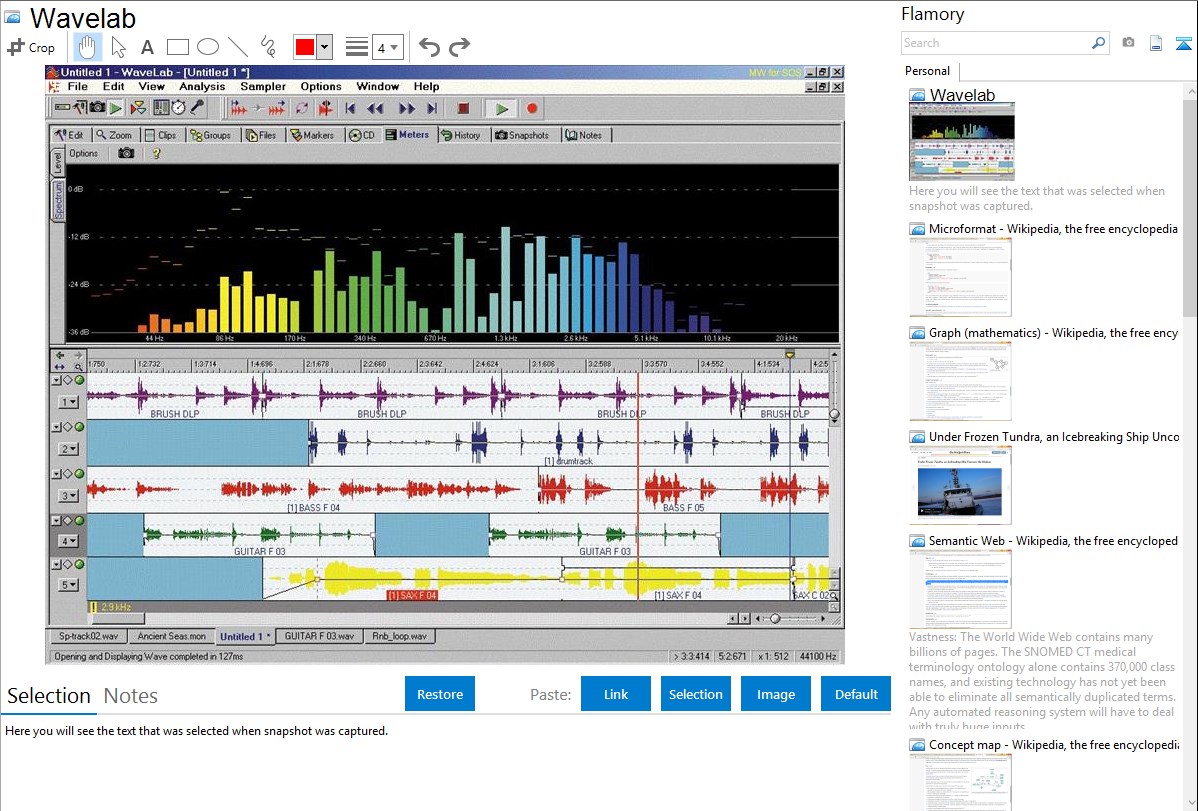1198x811 pixels.
Task: Select the text annotation tool A
Action: click(147, 47)
